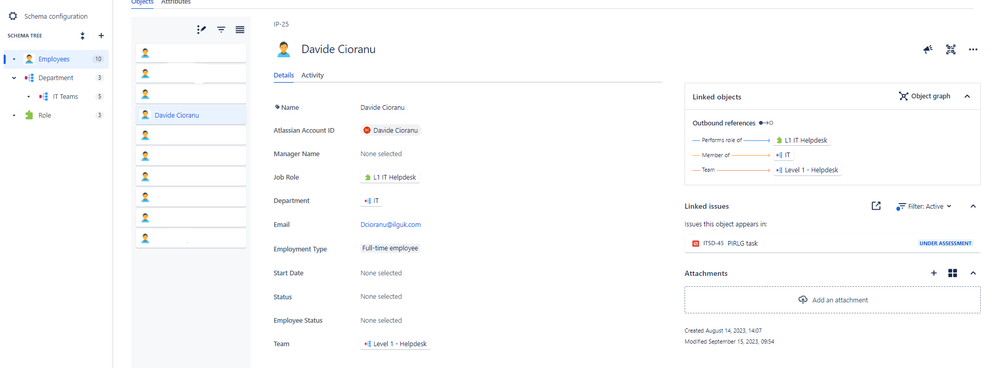
Task: Click Atlassian Account ID Davide Cioranu chip
Action: coord(391,130)
